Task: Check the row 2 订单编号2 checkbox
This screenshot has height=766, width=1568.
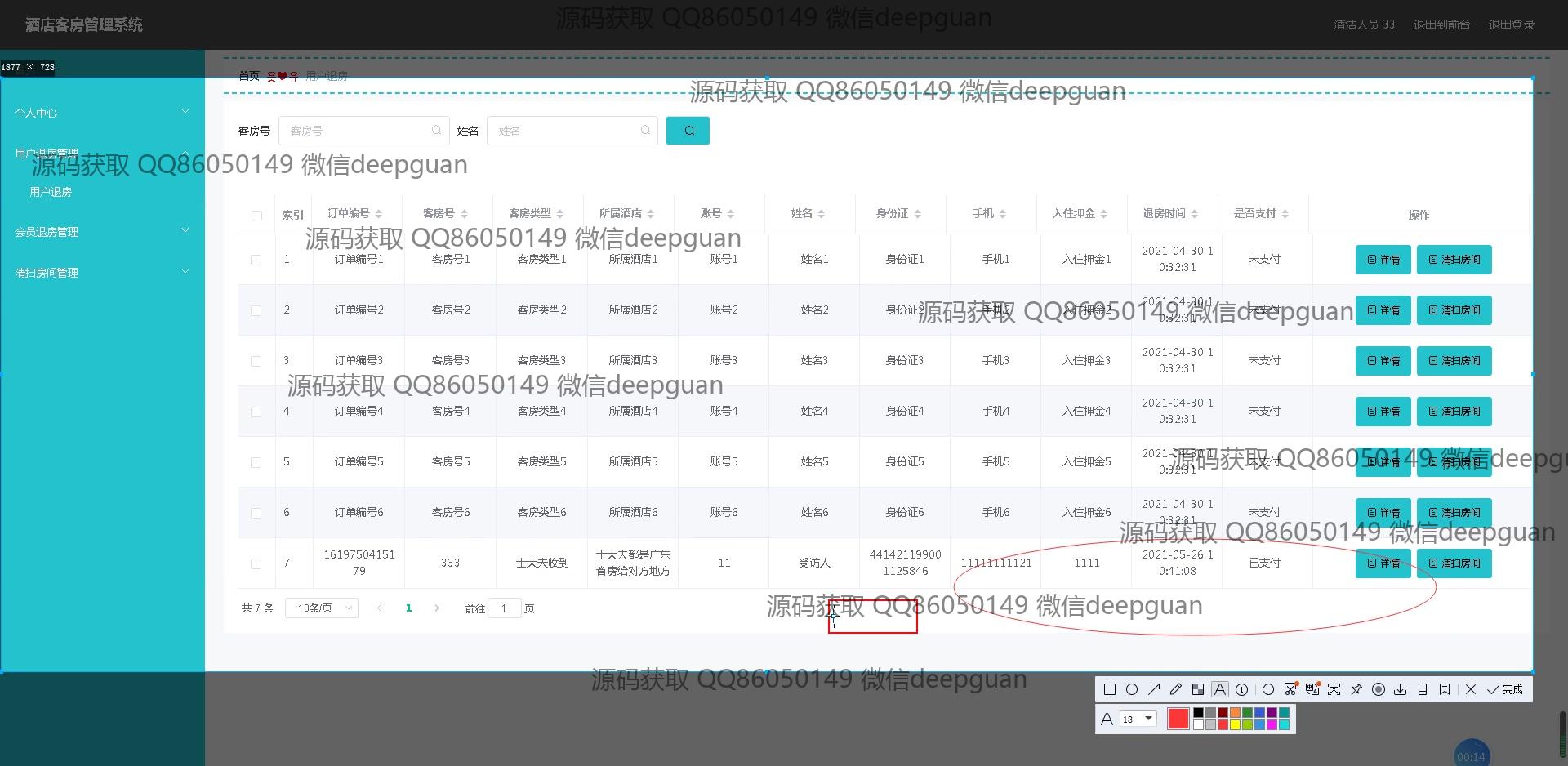Action: click(256, 310)
